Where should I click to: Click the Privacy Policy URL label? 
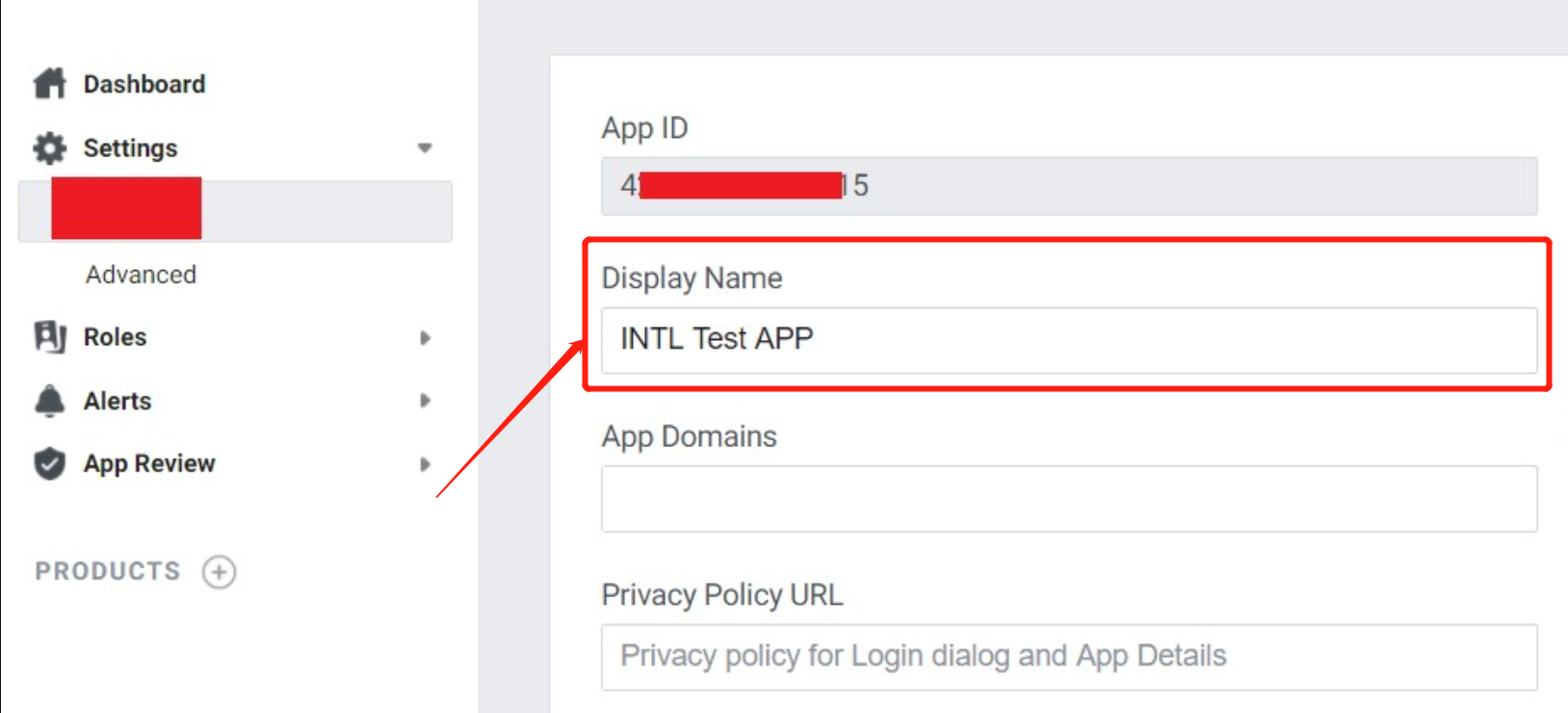[722, 595]
